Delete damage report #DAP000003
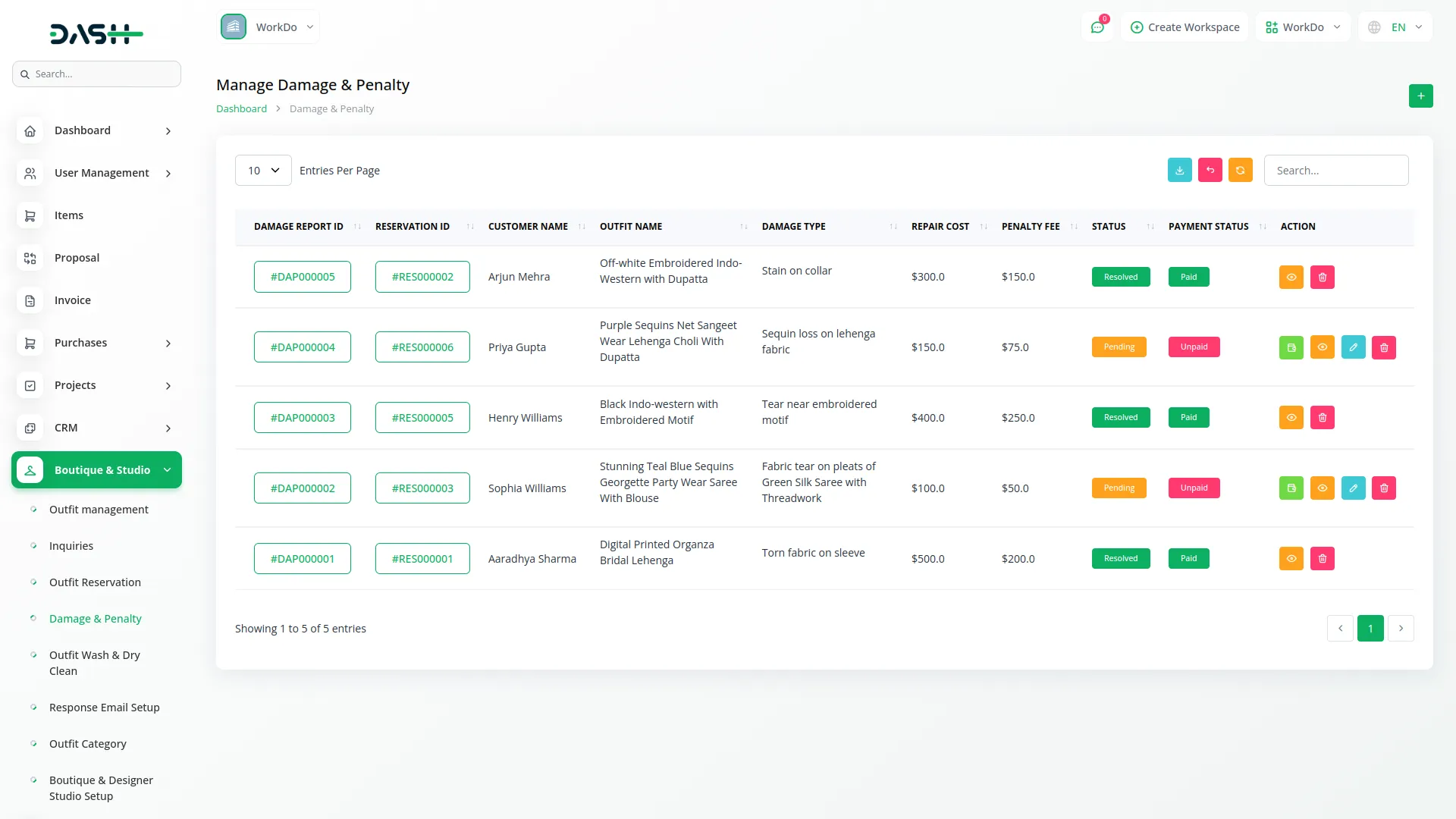The height and width of the screenshot is (819, 1456). pos(1323,418)
